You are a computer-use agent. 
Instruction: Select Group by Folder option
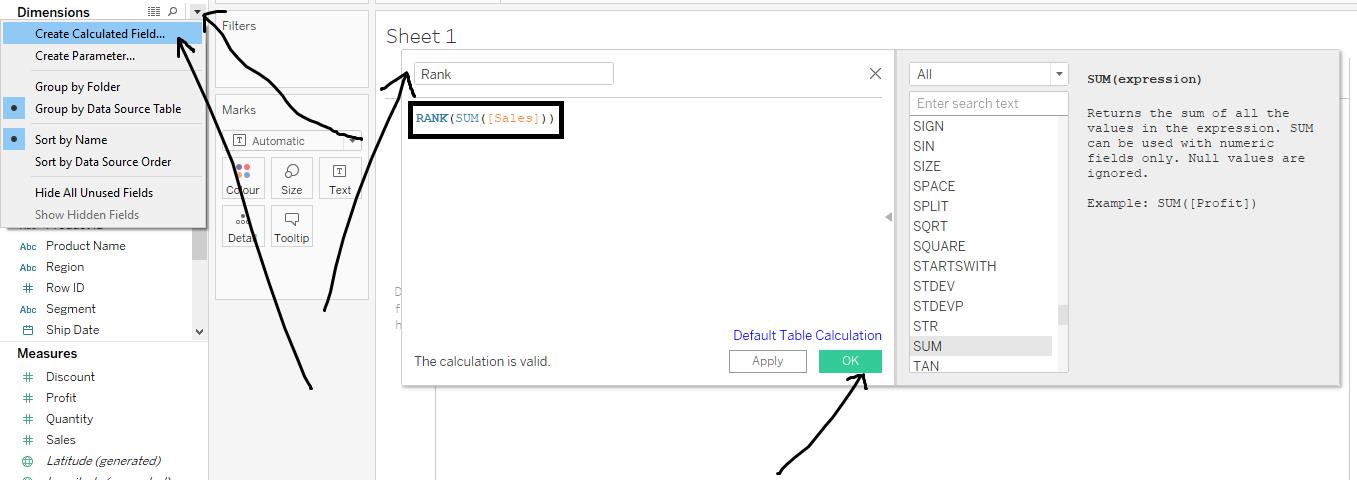click(77, 87)
